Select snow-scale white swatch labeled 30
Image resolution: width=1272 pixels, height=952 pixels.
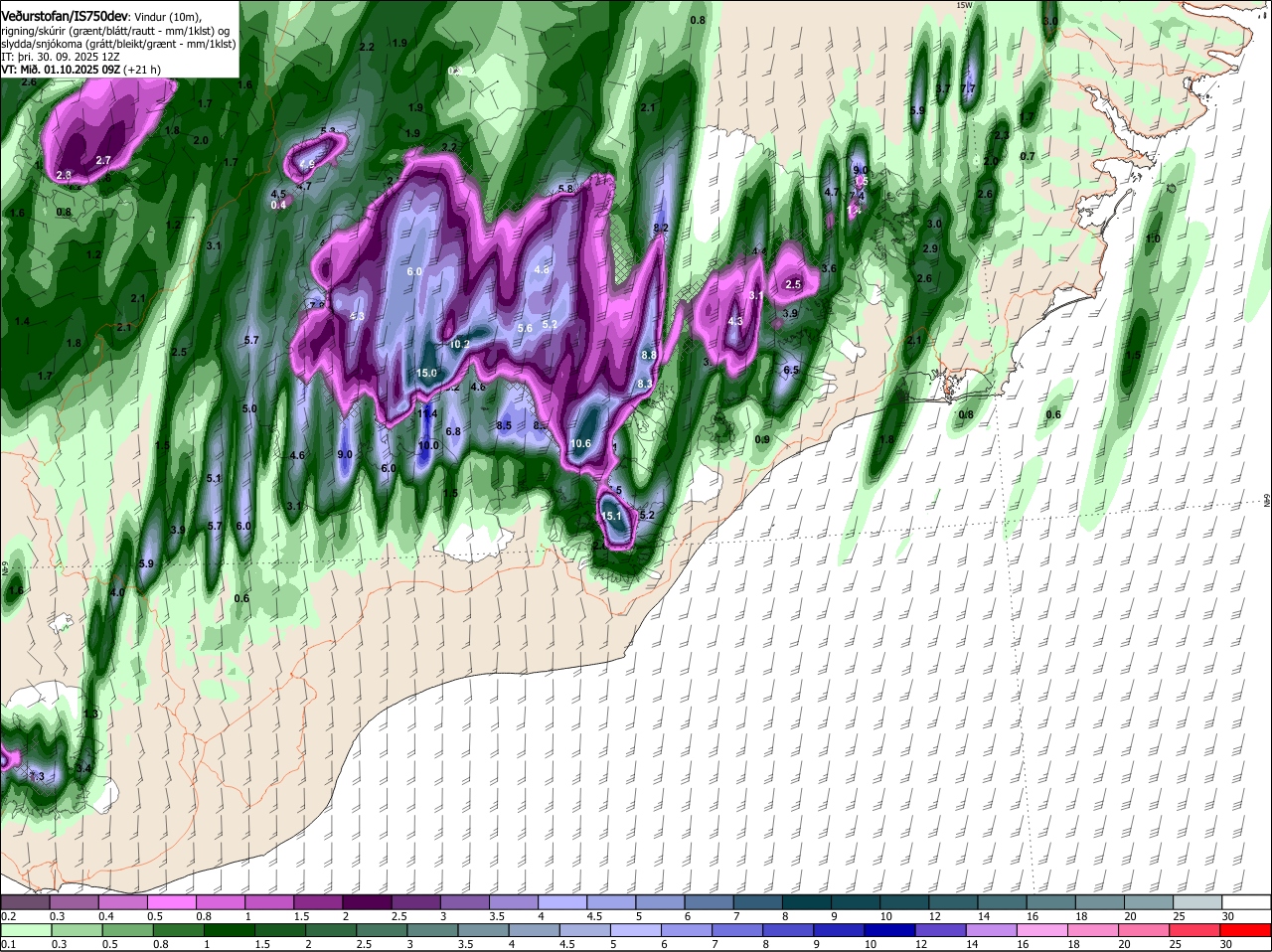(1247, 902)
